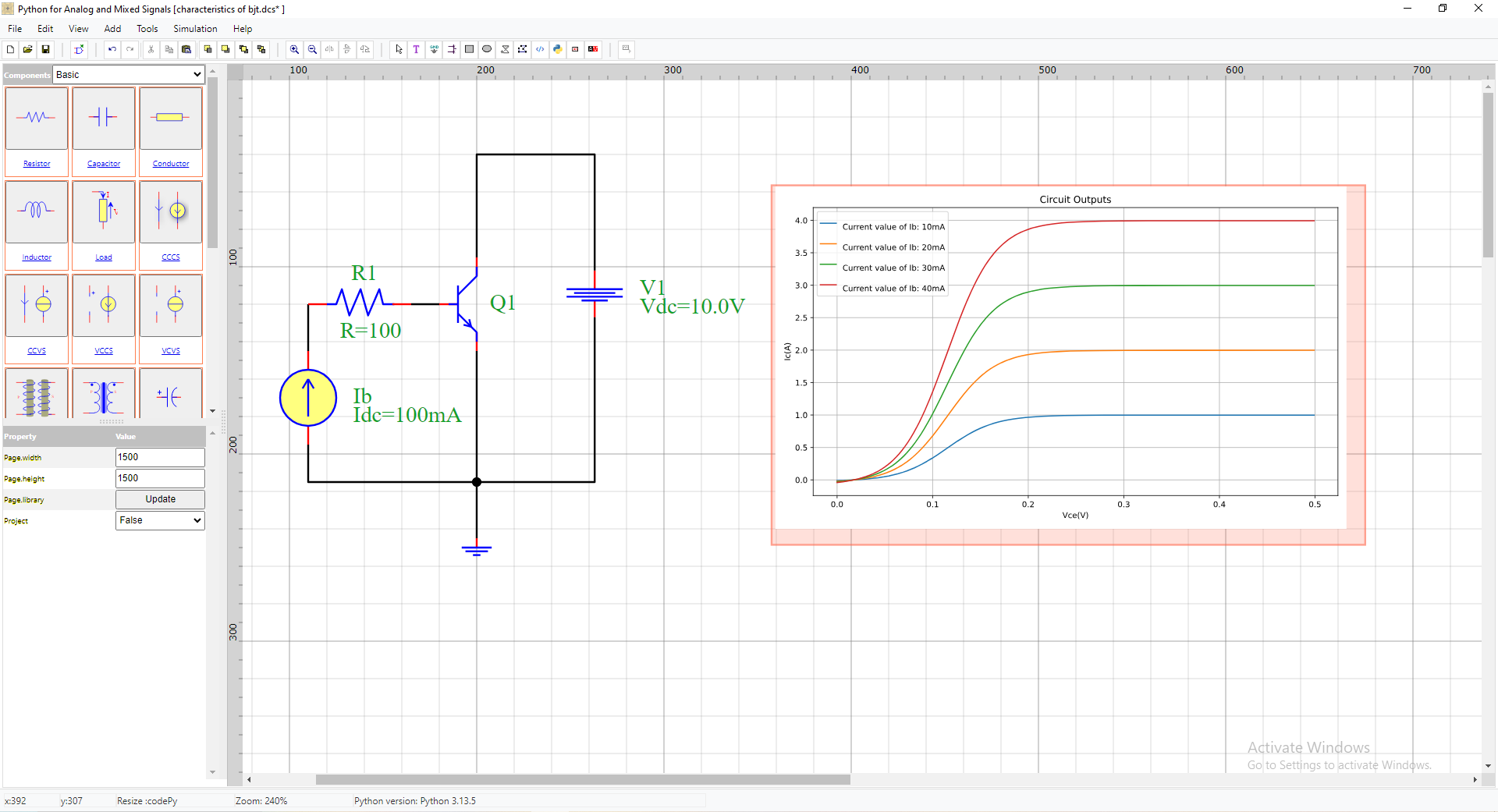The image size is (1498, 812).
Task: Pick the transformer component thumbnail
Action: click(104, 394)
